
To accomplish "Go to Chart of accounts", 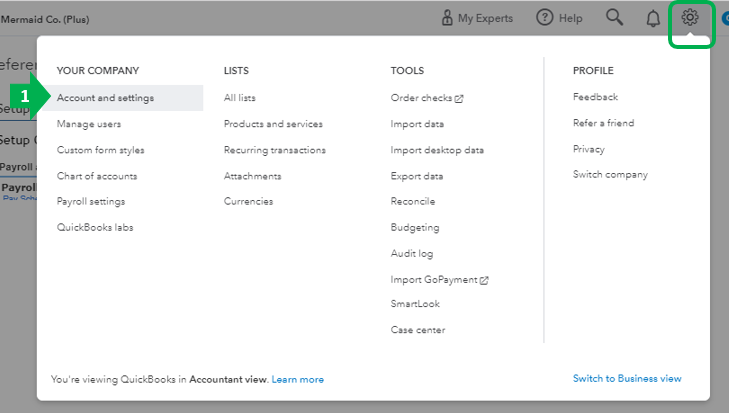I will (97, 176).
